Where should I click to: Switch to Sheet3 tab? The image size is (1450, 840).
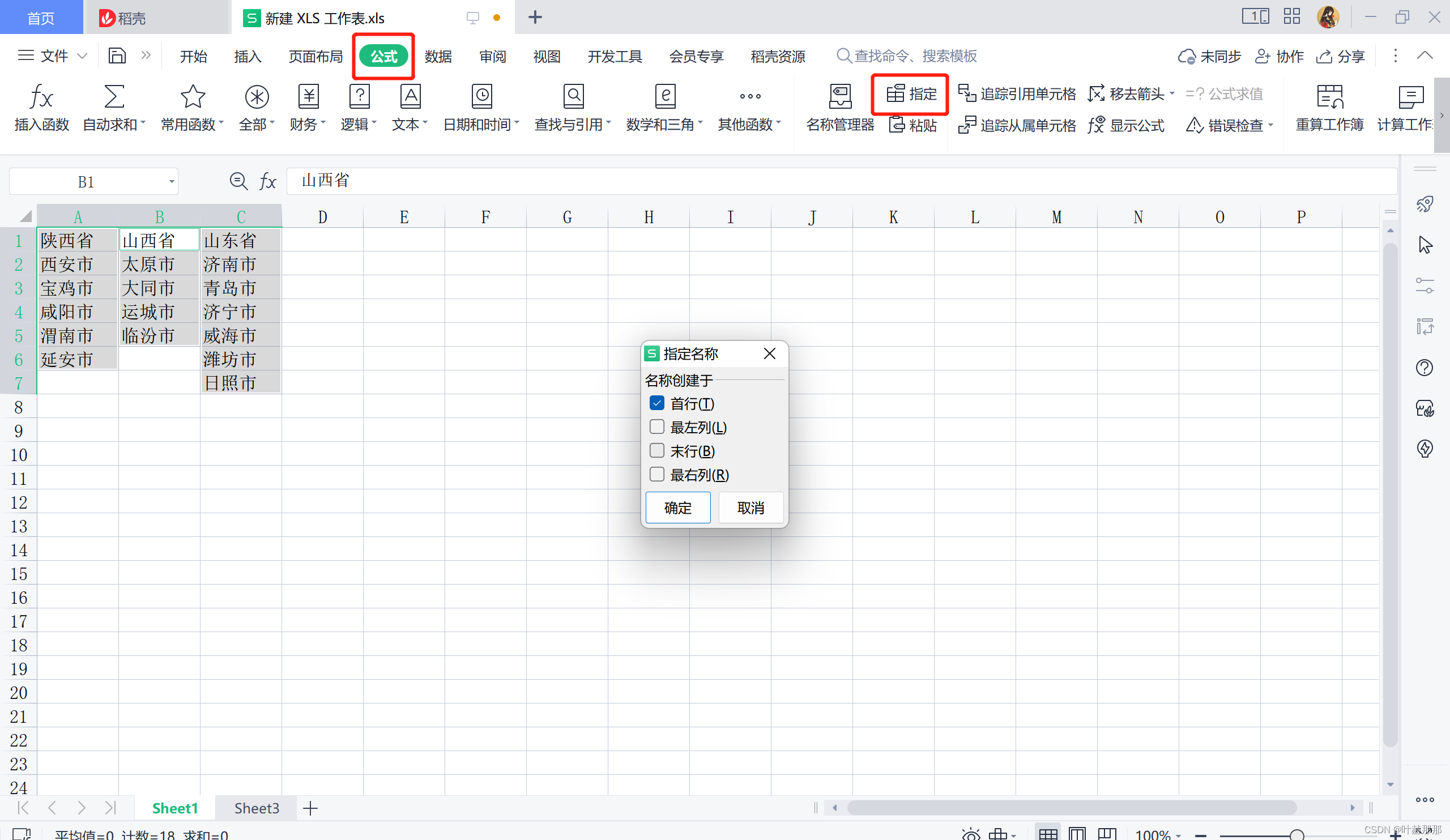point(256,808)
